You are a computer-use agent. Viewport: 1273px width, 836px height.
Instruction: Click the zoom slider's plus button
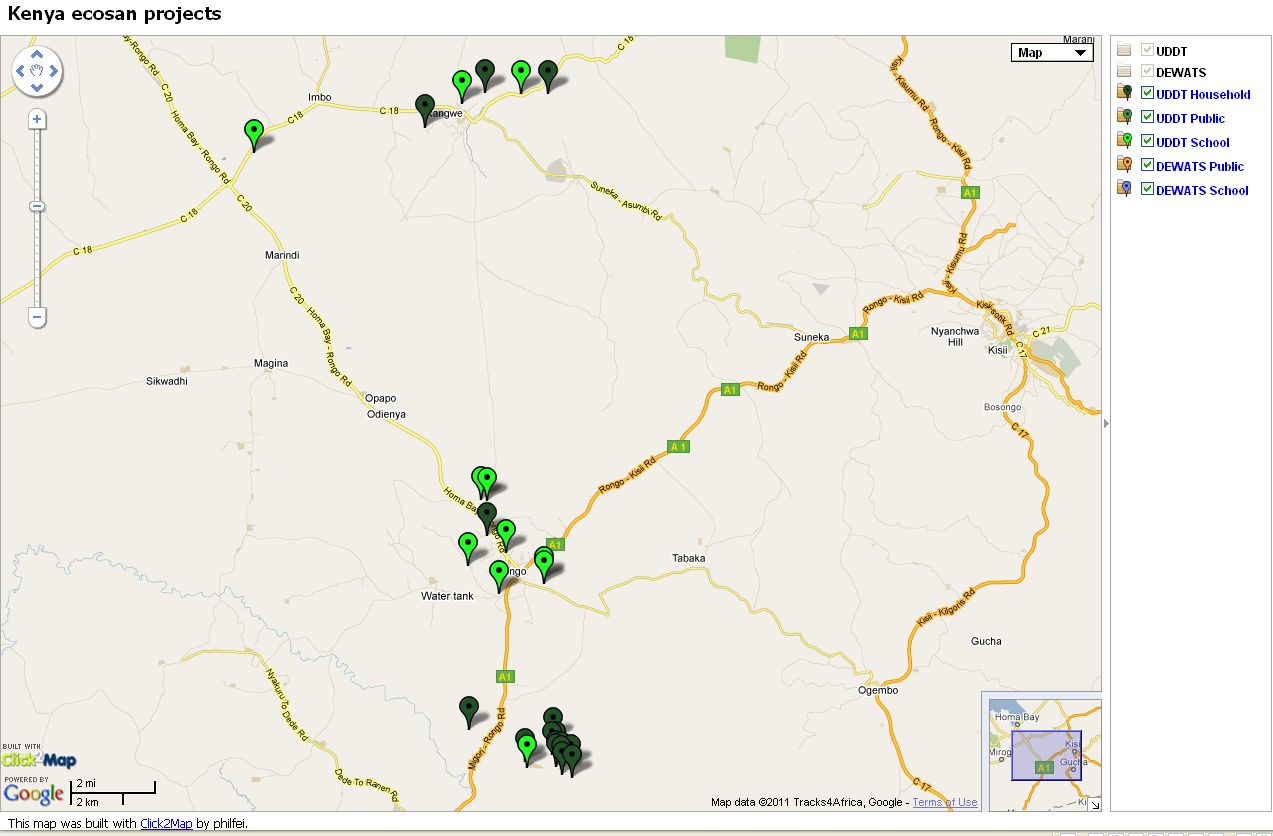[x=36, y=118]
